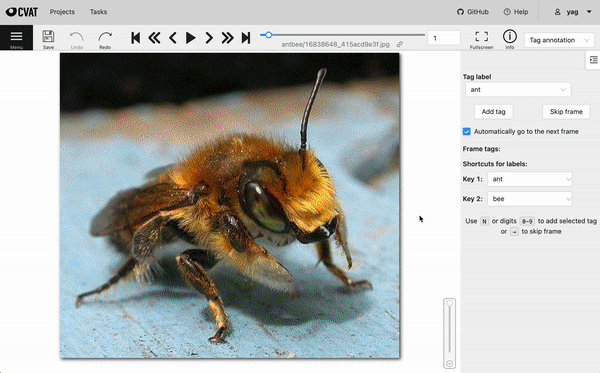Screen dimensions: 600x373
Task: Click the bee image on the canvas
Action: click(230, 205)
